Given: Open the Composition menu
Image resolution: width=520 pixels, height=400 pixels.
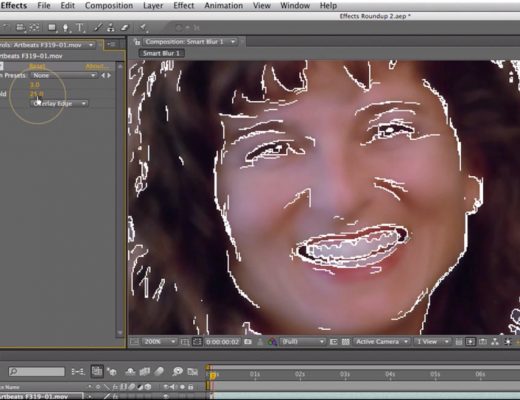Looking at the screenshot, I should click(109, 6).
